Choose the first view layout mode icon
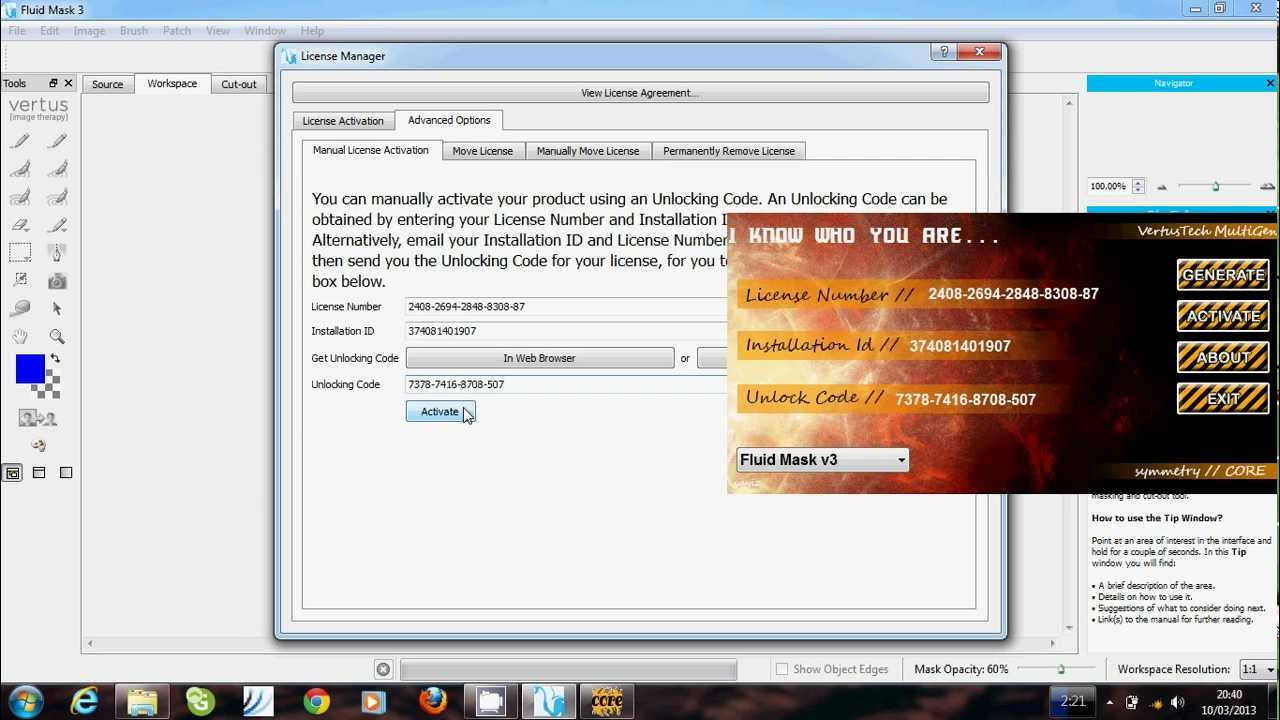 (13, 473)
